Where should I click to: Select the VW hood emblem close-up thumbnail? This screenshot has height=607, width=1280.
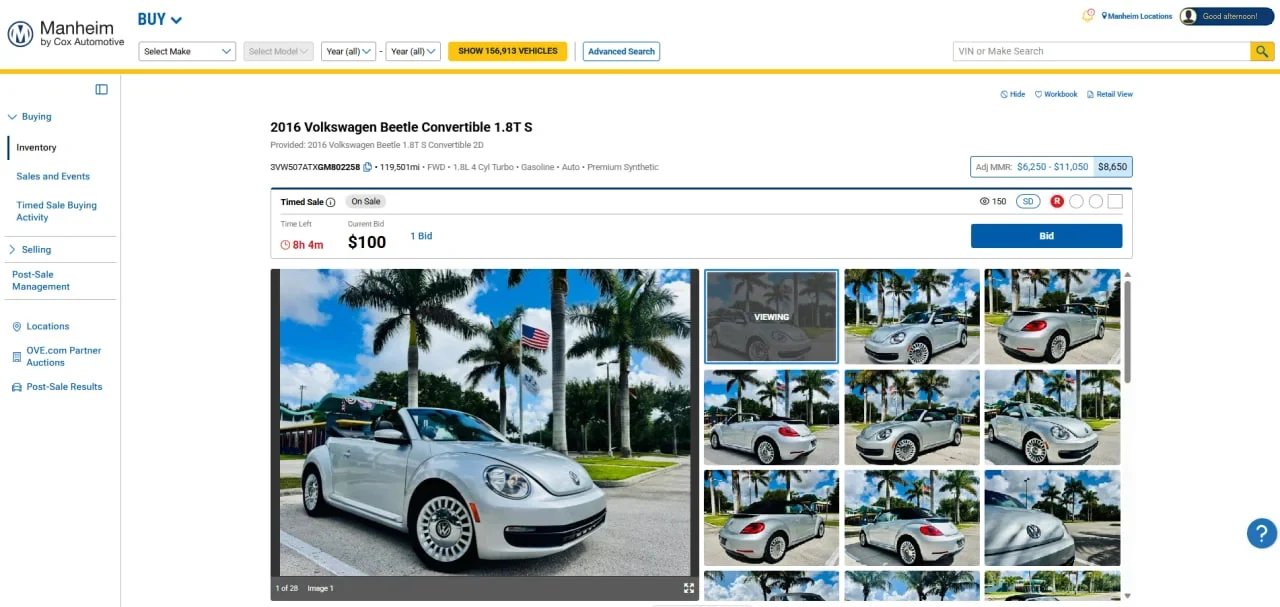[1053, 518]
